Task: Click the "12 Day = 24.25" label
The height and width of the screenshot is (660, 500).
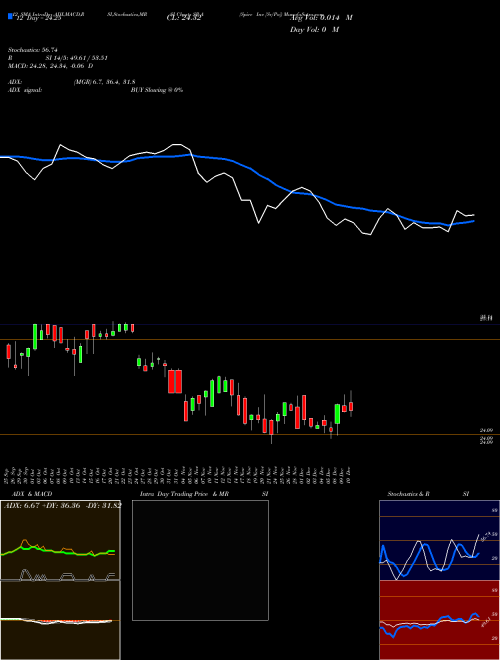Action: pos(38,18)
